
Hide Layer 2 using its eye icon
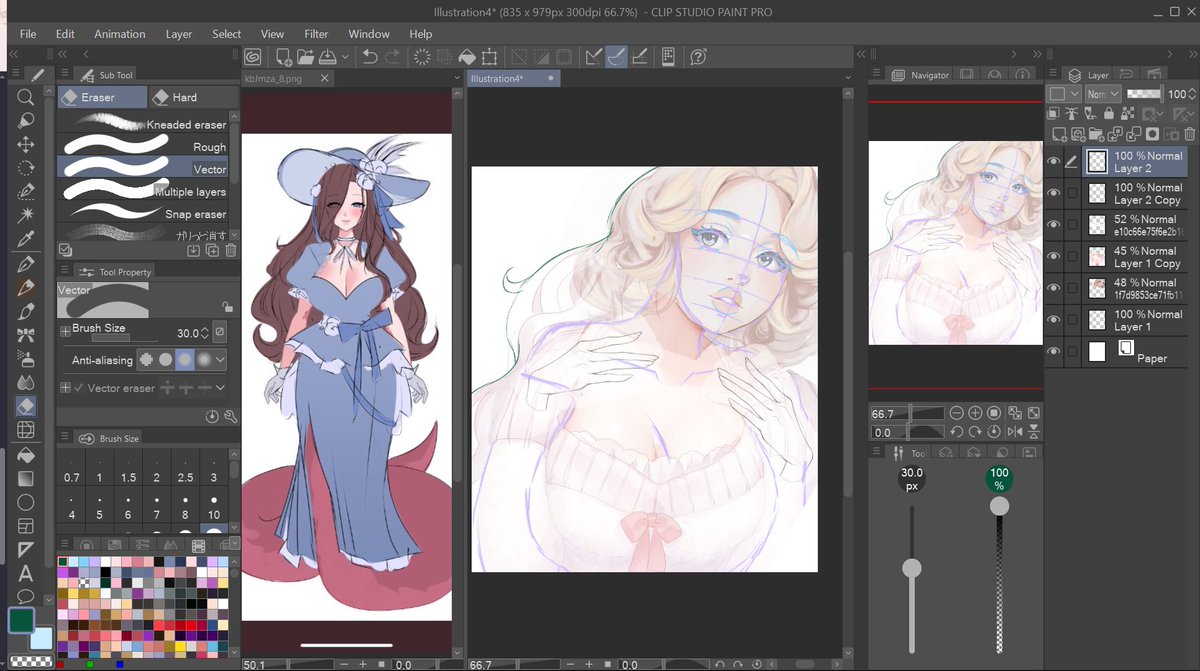tap(1053, 161)
